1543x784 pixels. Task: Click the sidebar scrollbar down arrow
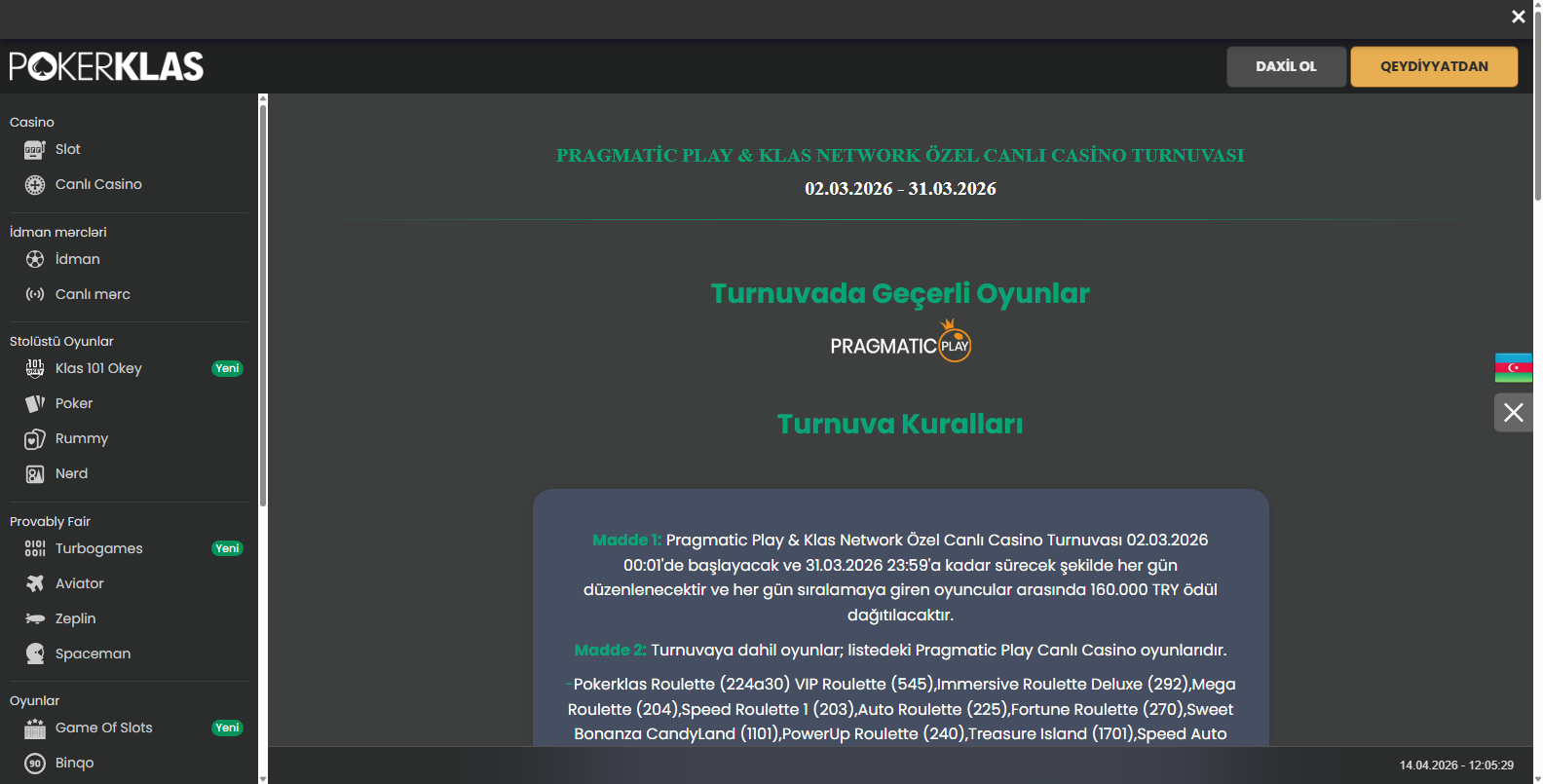pos(262,779)
